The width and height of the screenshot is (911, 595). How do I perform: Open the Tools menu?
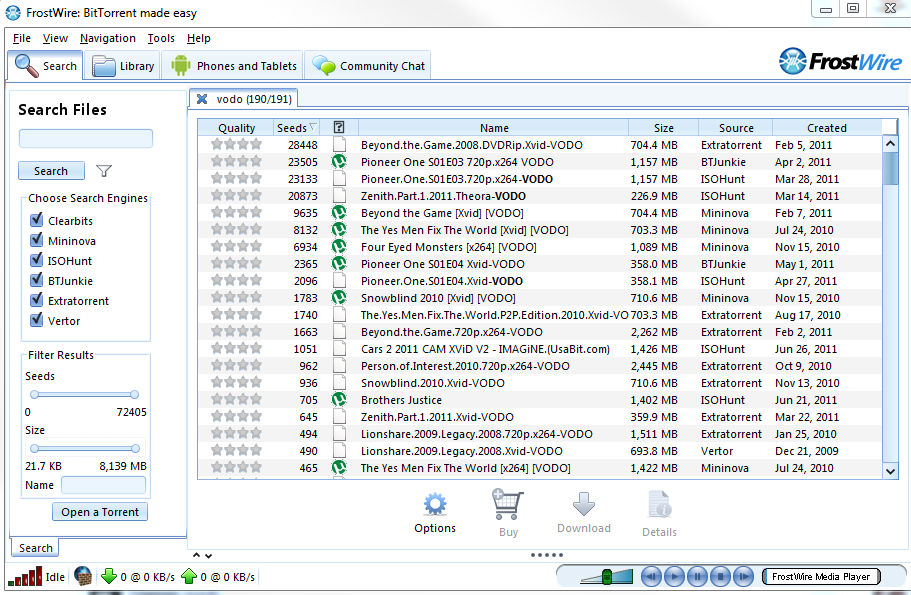(161, 38)
